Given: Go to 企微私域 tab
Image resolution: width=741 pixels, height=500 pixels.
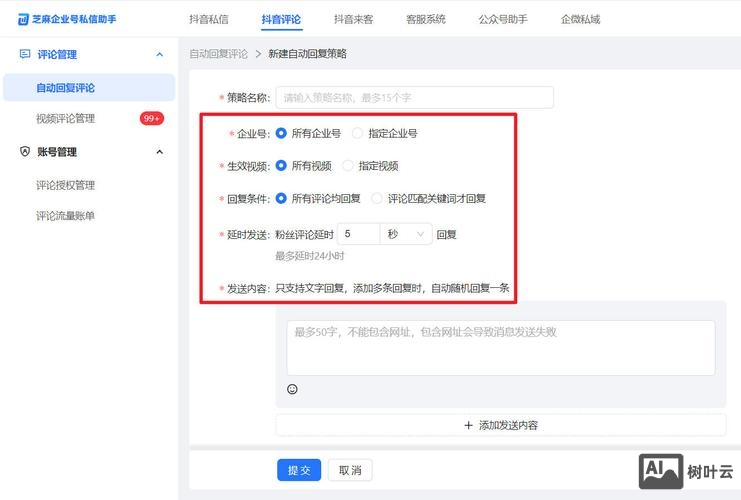Looking at the screenshot, I should pyautogui.click(x=580, y=19).
